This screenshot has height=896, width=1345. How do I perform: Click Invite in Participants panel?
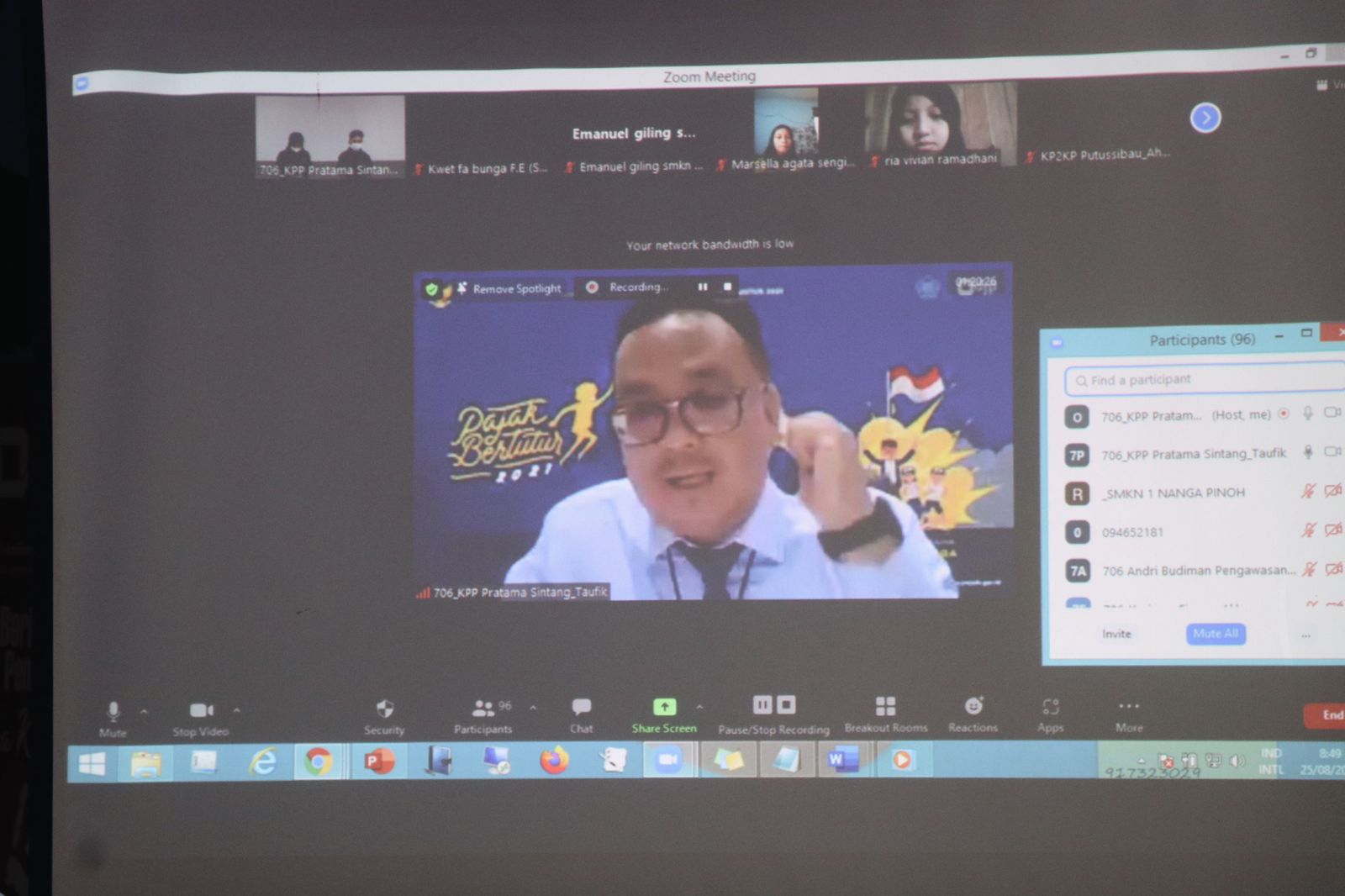1116,634
